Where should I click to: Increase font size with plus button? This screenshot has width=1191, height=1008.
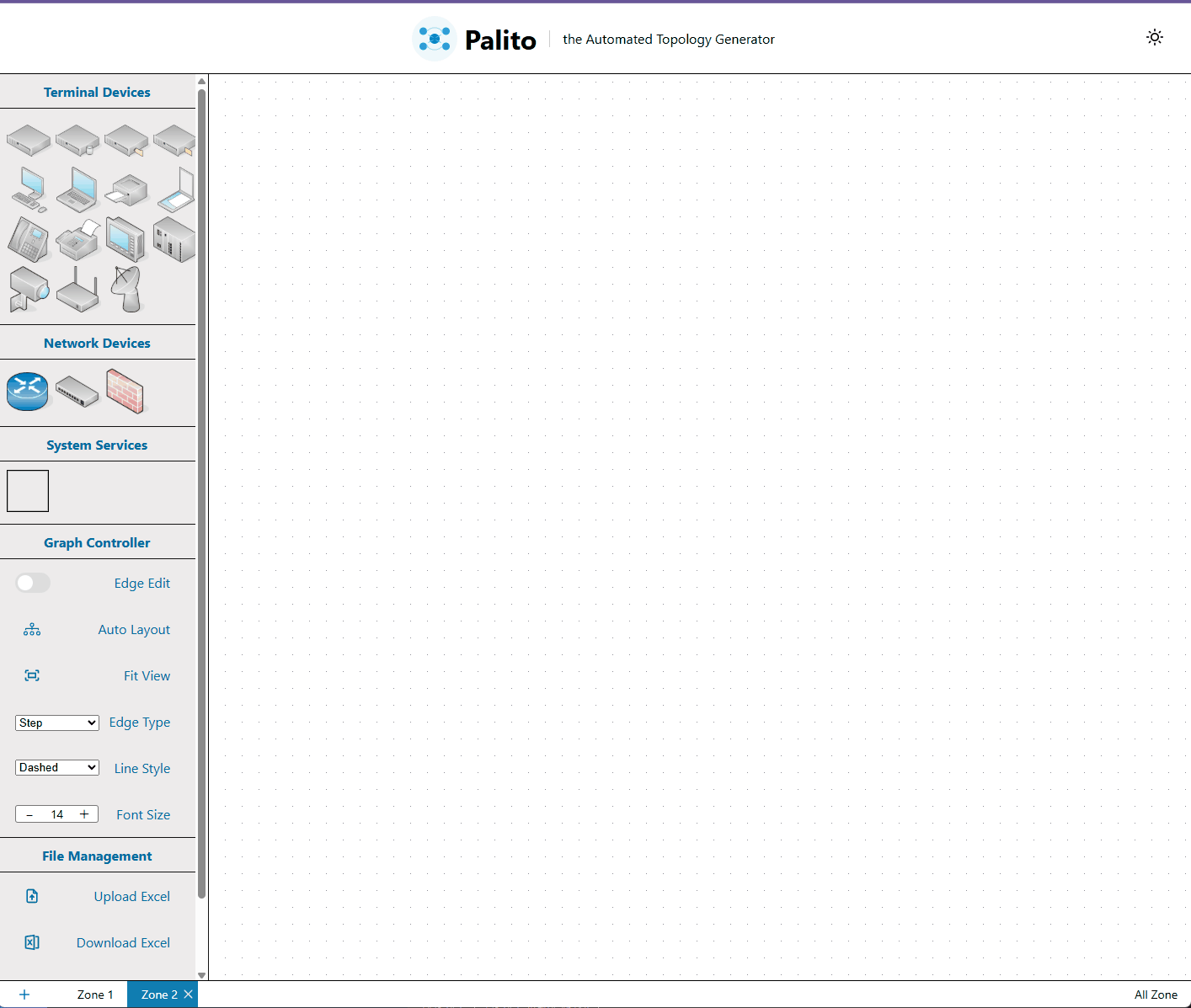(84, 814)
